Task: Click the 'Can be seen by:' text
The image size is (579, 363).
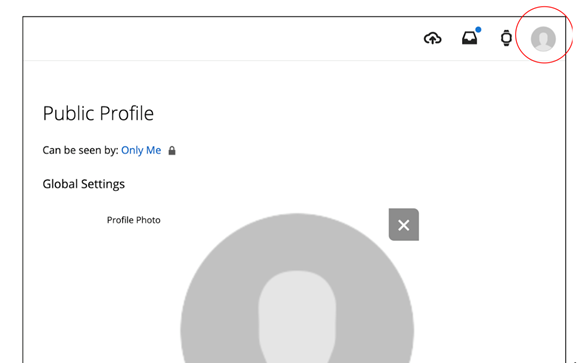Action: (x=80, y=150)
